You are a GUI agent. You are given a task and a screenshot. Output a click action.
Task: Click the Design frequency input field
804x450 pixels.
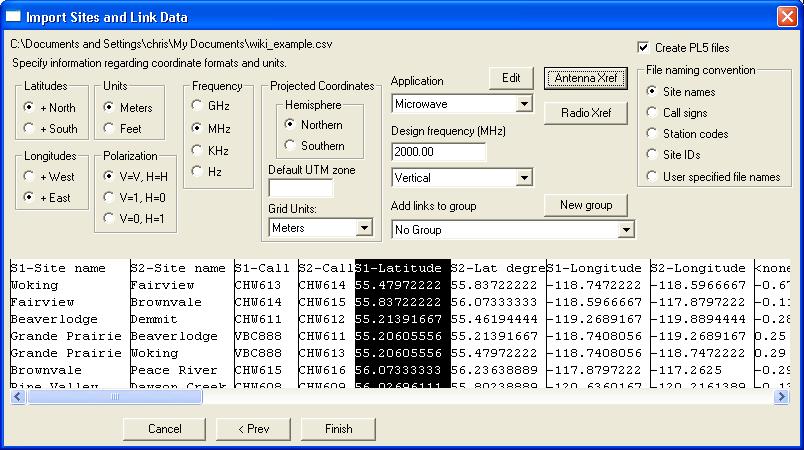click(x=439, y=151)
